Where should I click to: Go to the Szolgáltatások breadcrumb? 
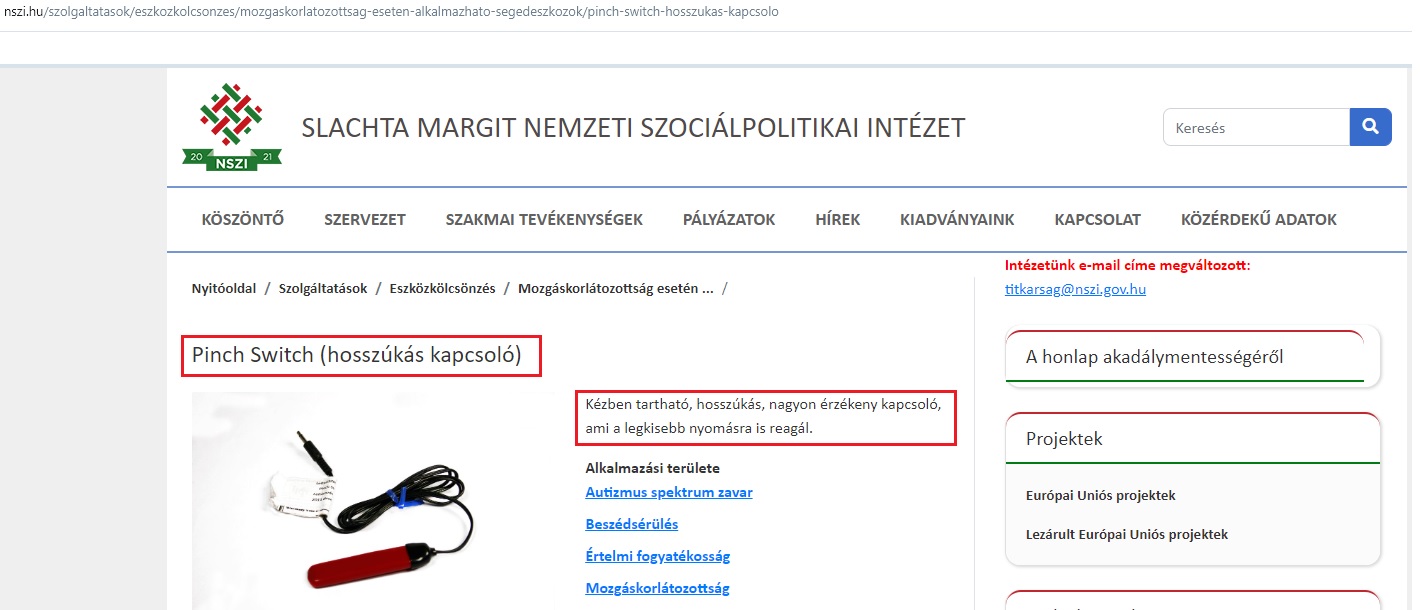point(323,288)
